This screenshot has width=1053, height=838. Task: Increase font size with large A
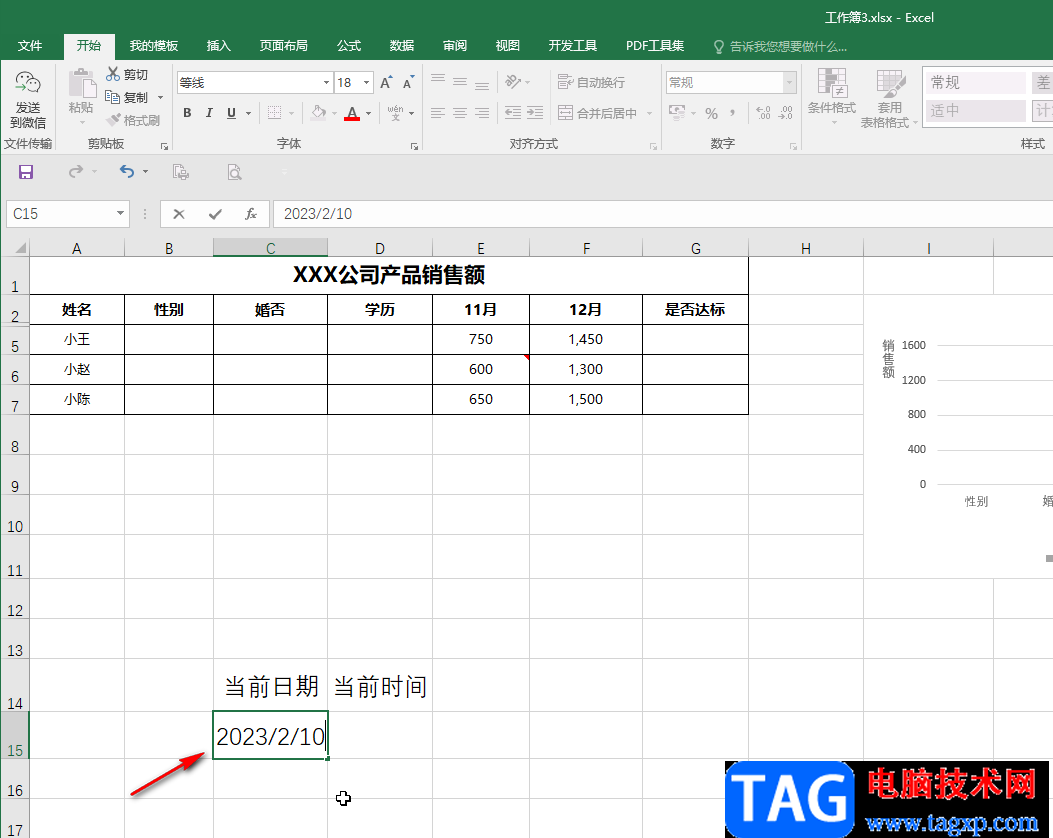click(385, 83)
